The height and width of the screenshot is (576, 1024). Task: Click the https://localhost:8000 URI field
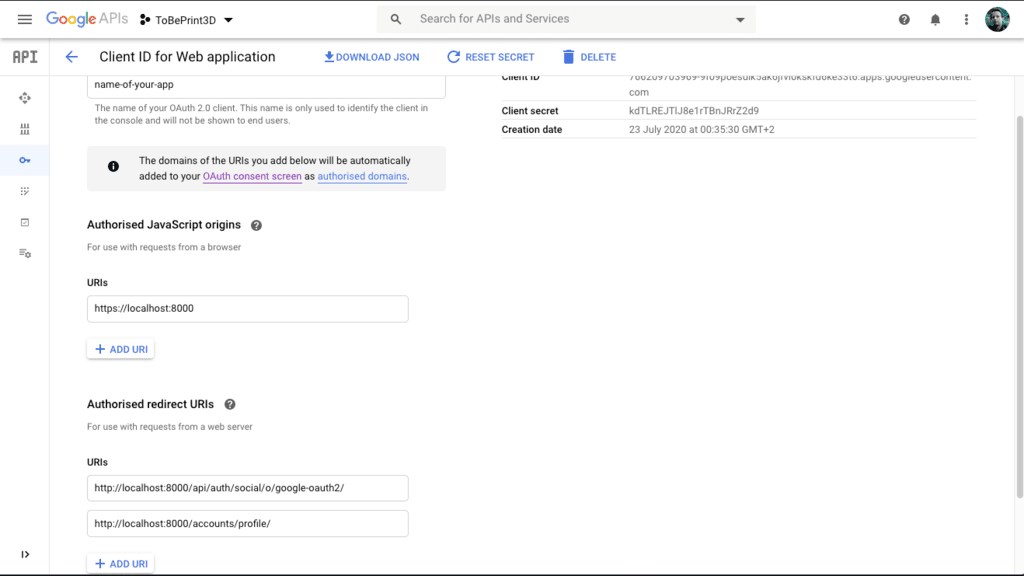coord(247,309)
